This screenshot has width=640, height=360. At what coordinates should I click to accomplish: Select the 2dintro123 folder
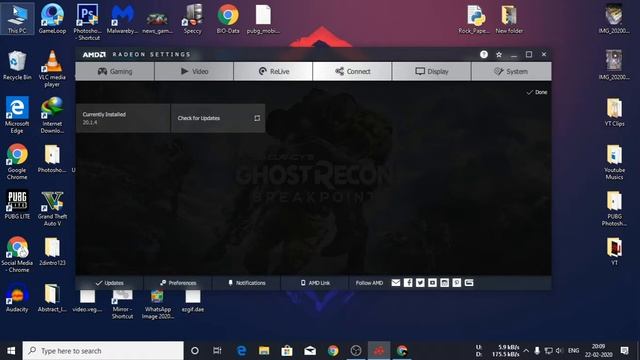click(x=52, y=251)
